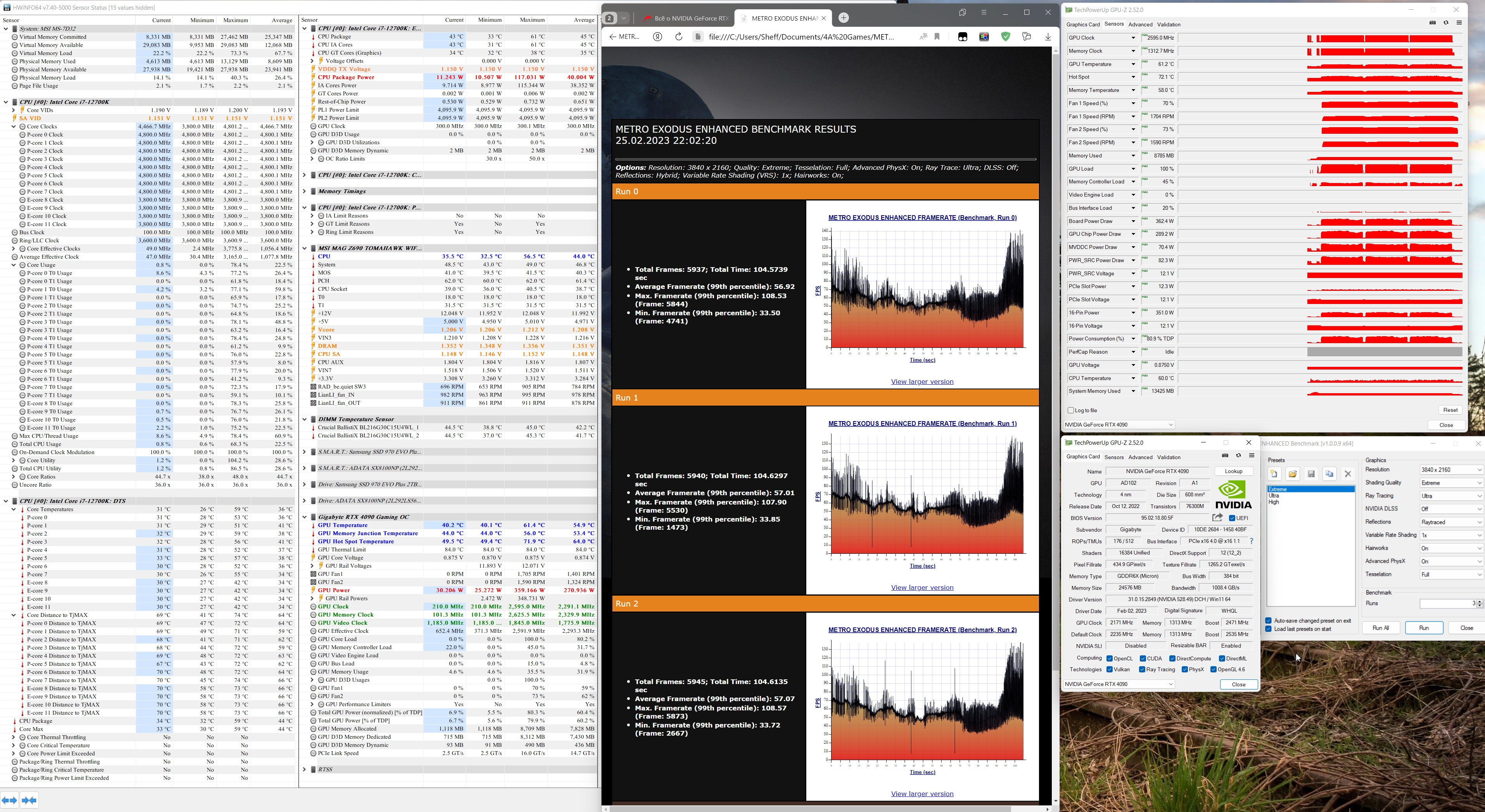Click the duplicate preset icon
The height and width of the screenshot is (812, 1485).
click(1329, 474)
